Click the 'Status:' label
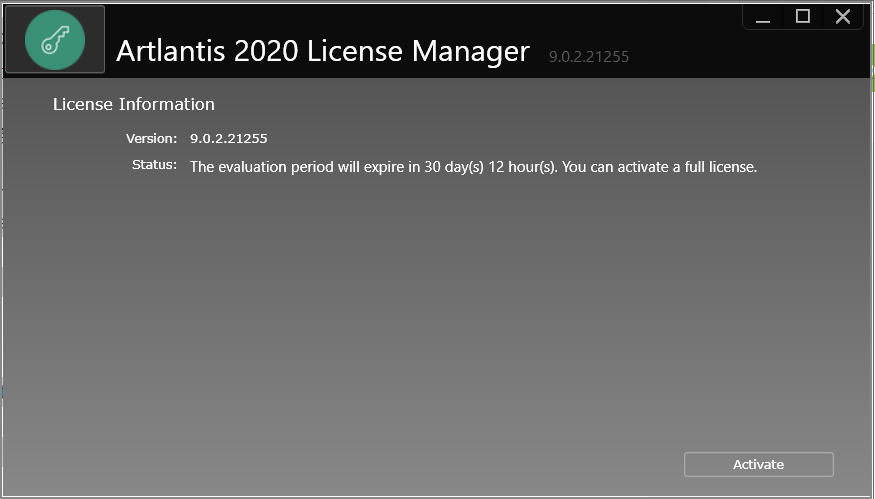875x499 pixels. coord(154,165)
